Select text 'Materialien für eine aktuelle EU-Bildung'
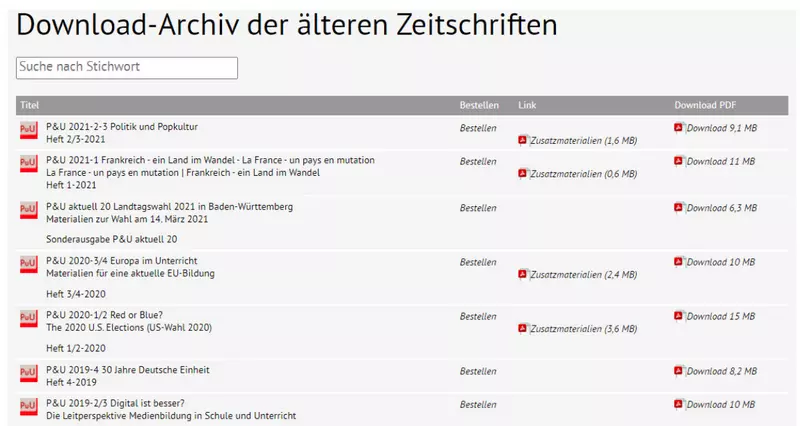The image size is (800, 426). [x=130, y=273]
